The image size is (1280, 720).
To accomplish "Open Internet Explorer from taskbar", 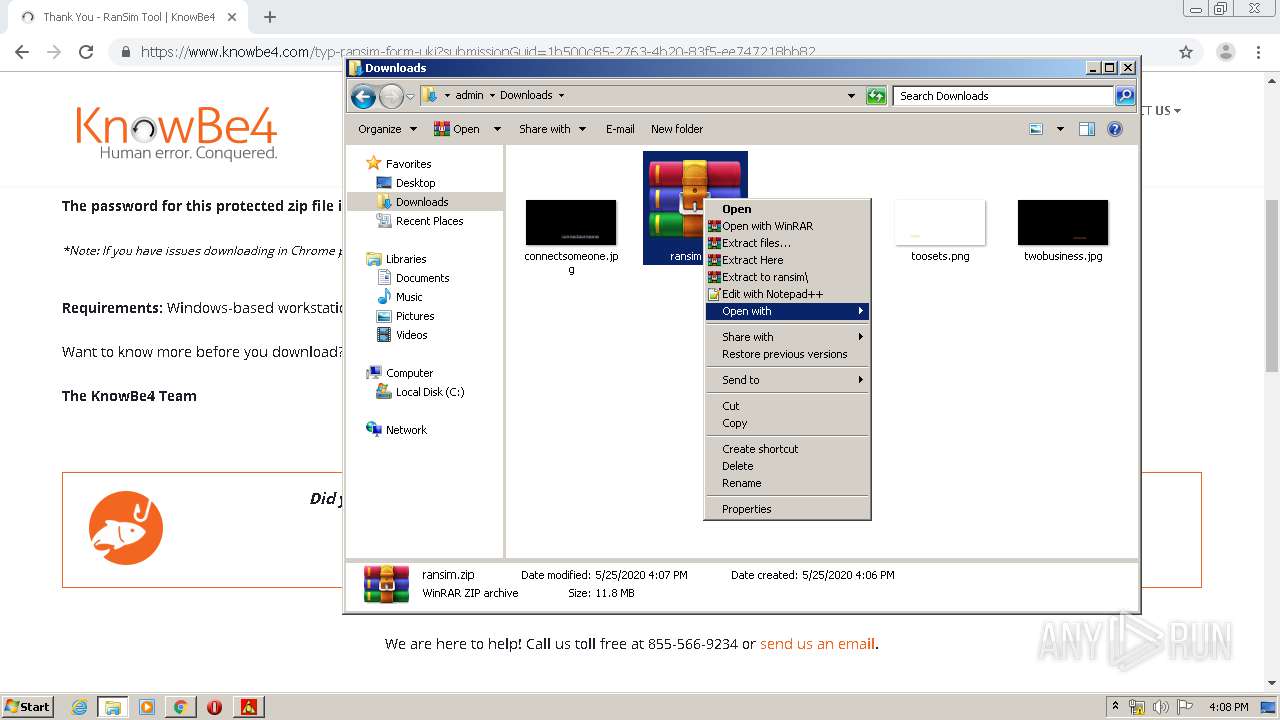I will (x=80, y=707).
